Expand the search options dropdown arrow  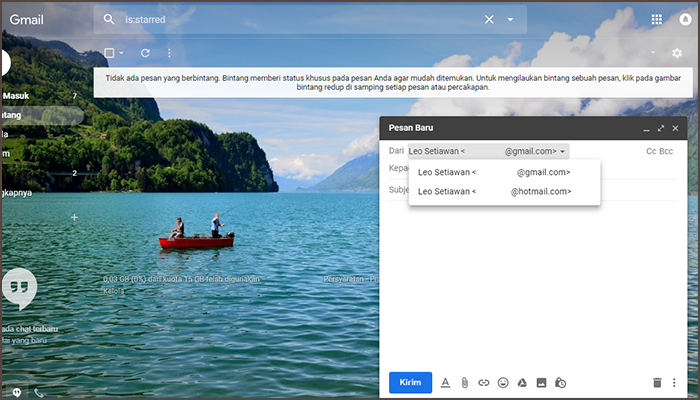tap(510, 19)
